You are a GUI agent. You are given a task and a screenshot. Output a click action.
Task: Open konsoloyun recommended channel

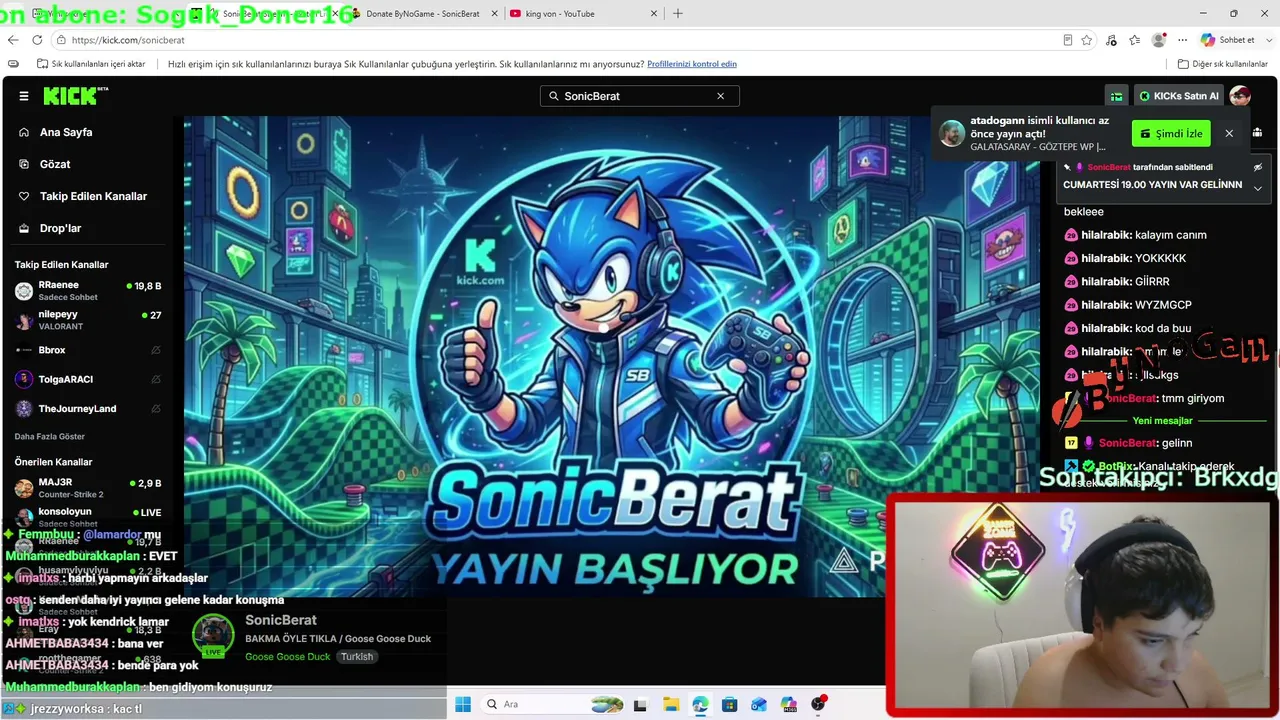pos(88,517)
